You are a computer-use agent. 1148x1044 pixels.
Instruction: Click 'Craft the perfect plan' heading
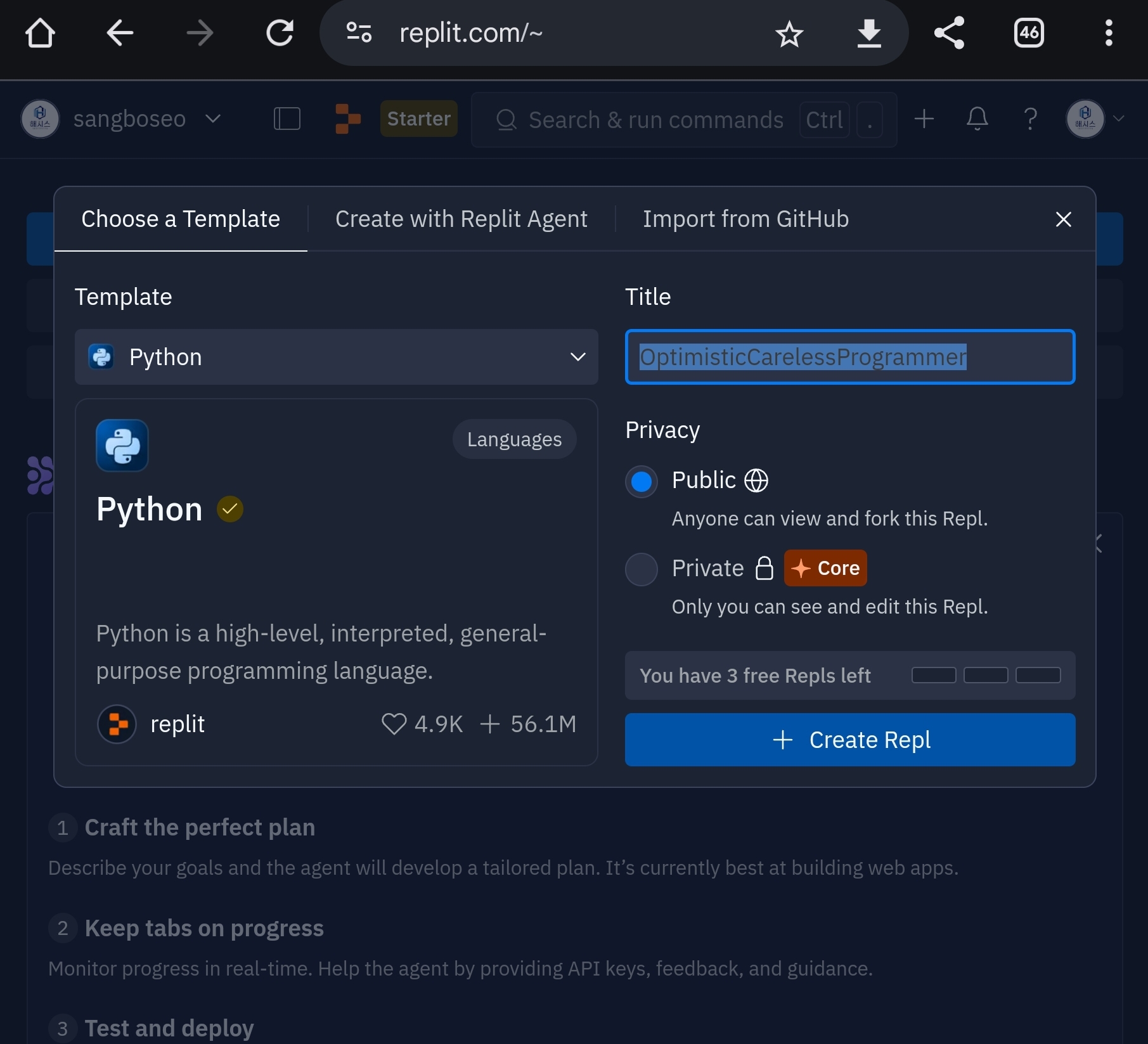[x=200, y=827]
